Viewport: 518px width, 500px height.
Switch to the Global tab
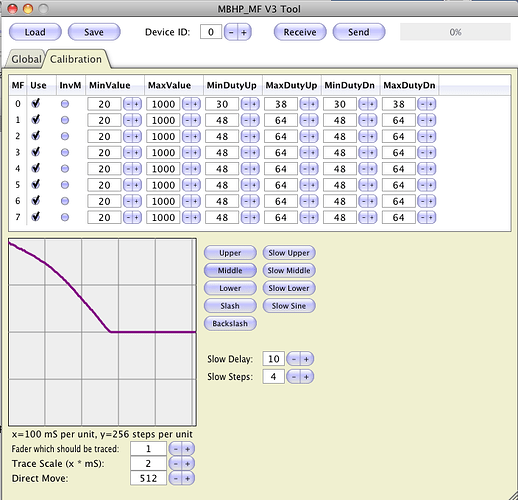[26, 59]
